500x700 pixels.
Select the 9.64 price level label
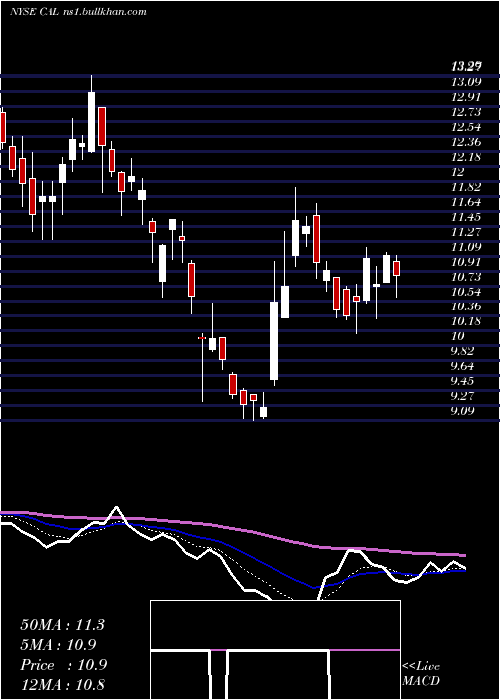tap(462, 366)
